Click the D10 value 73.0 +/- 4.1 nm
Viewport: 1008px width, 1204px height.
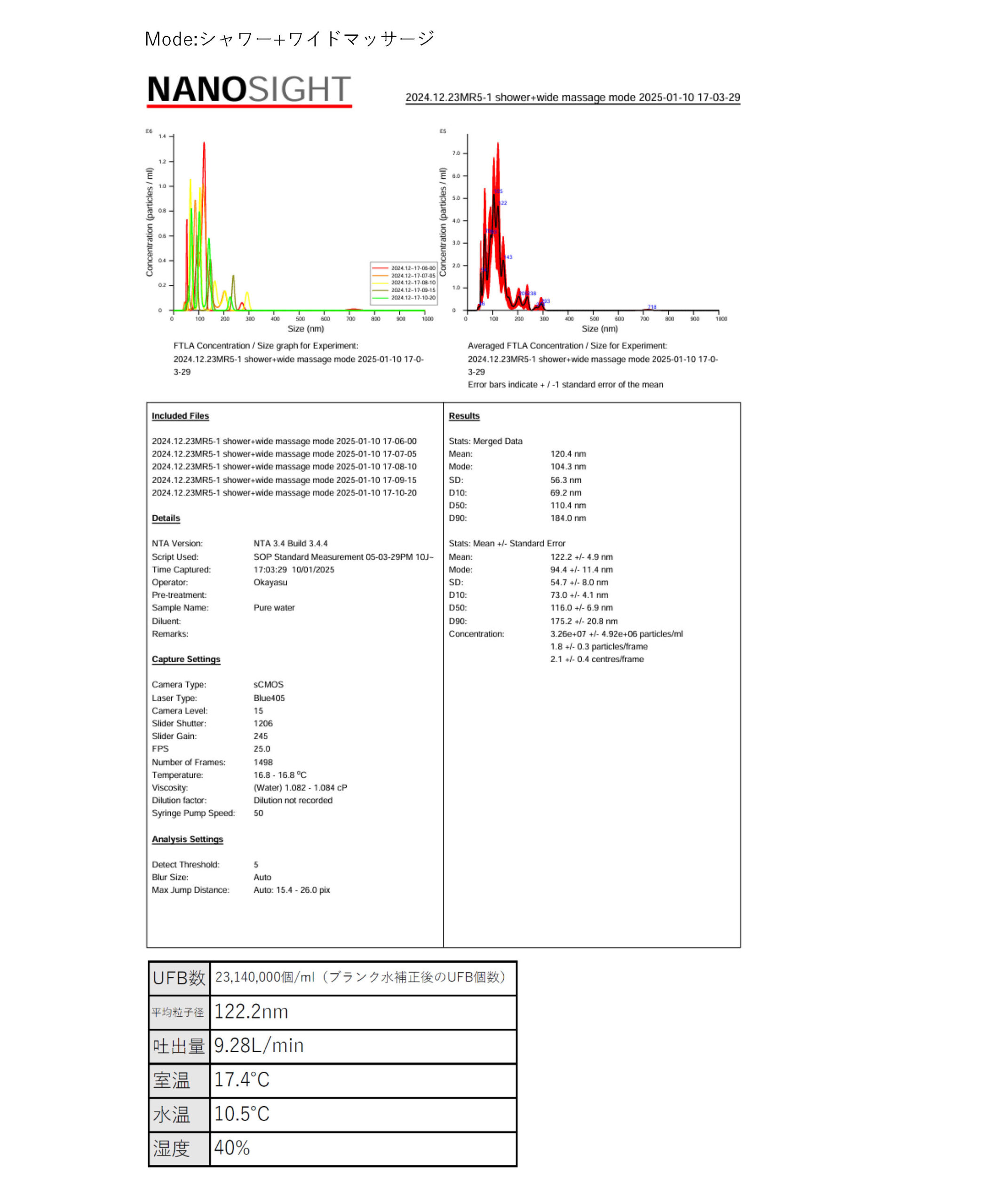[x=579, y=595]
